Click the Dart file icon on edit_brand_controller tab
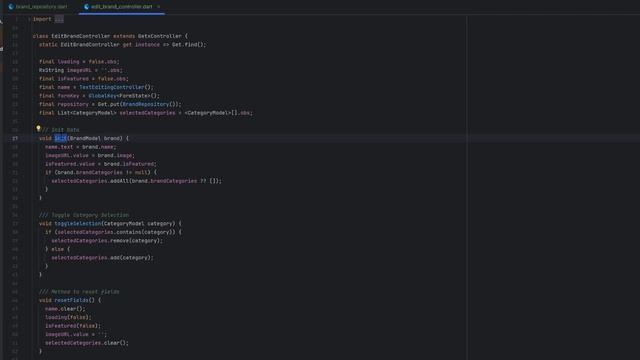The image size is (640, 360). click(86, 7)
